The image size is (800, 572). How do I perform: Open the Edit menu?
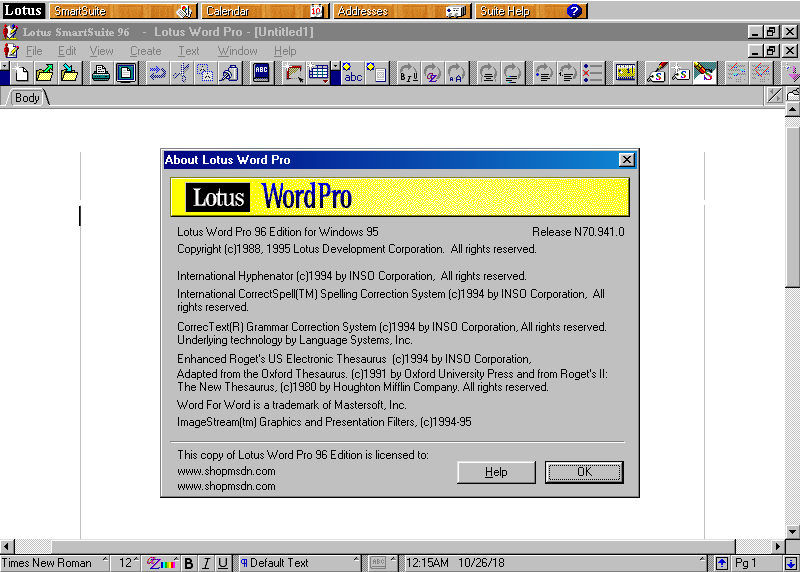67,51
